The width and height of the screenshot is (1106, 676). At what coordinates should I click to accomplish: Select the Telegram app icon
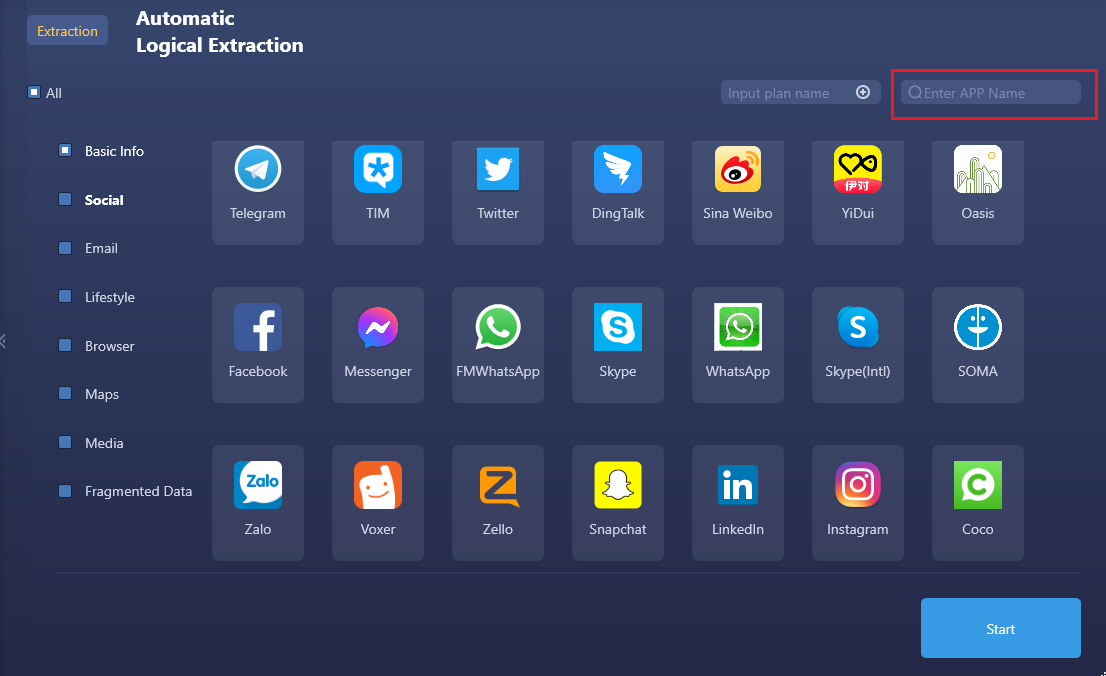tap(258, 170)
